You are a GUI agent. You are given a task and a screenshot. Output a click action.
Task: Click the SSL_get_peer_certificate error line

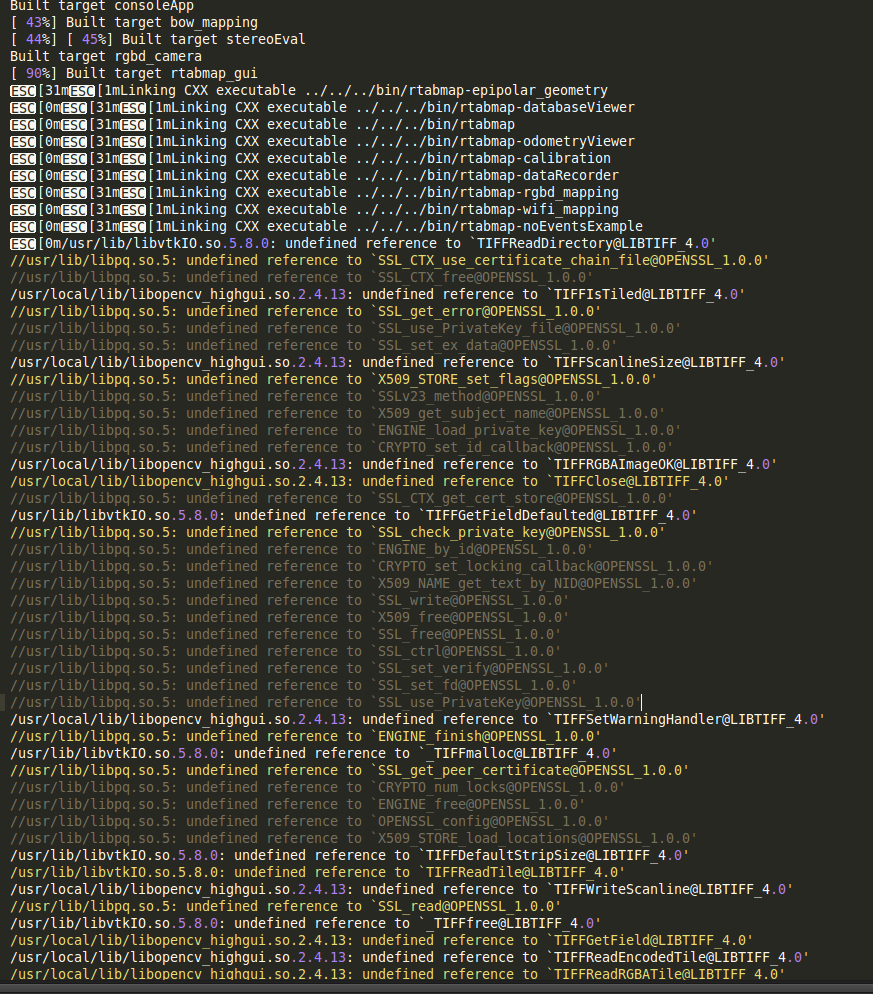click(x=349, y=770)
